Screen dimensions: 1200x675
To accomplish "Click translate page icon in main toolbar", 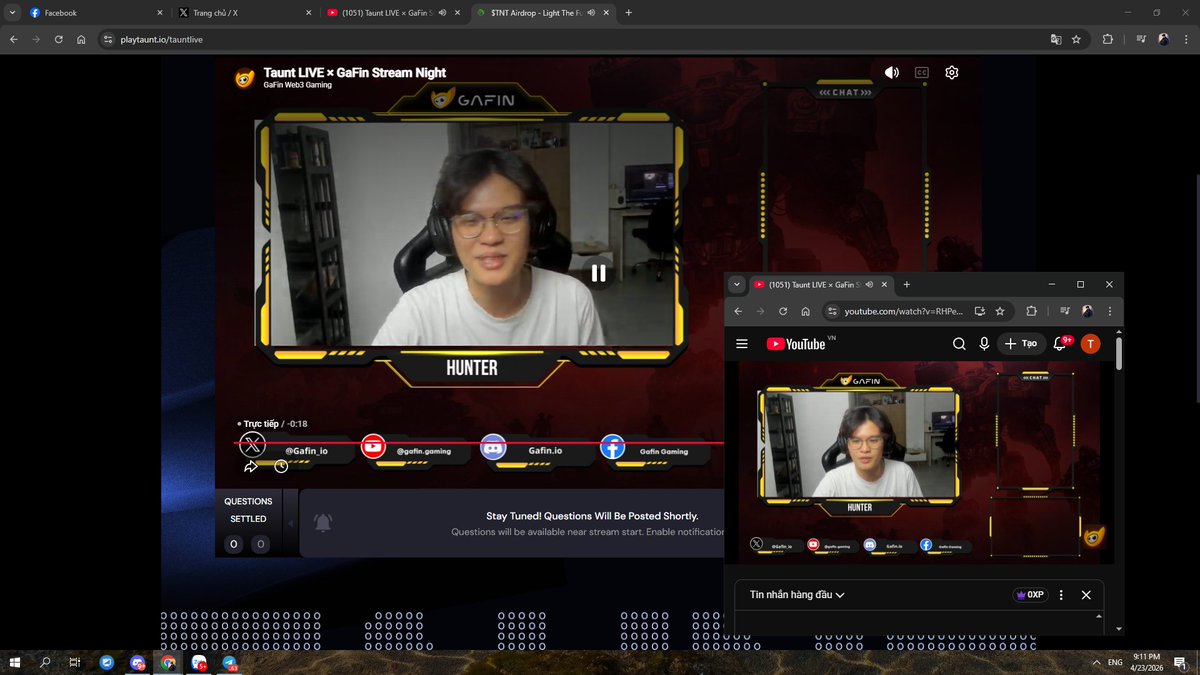I will [x=1055, y=39].
